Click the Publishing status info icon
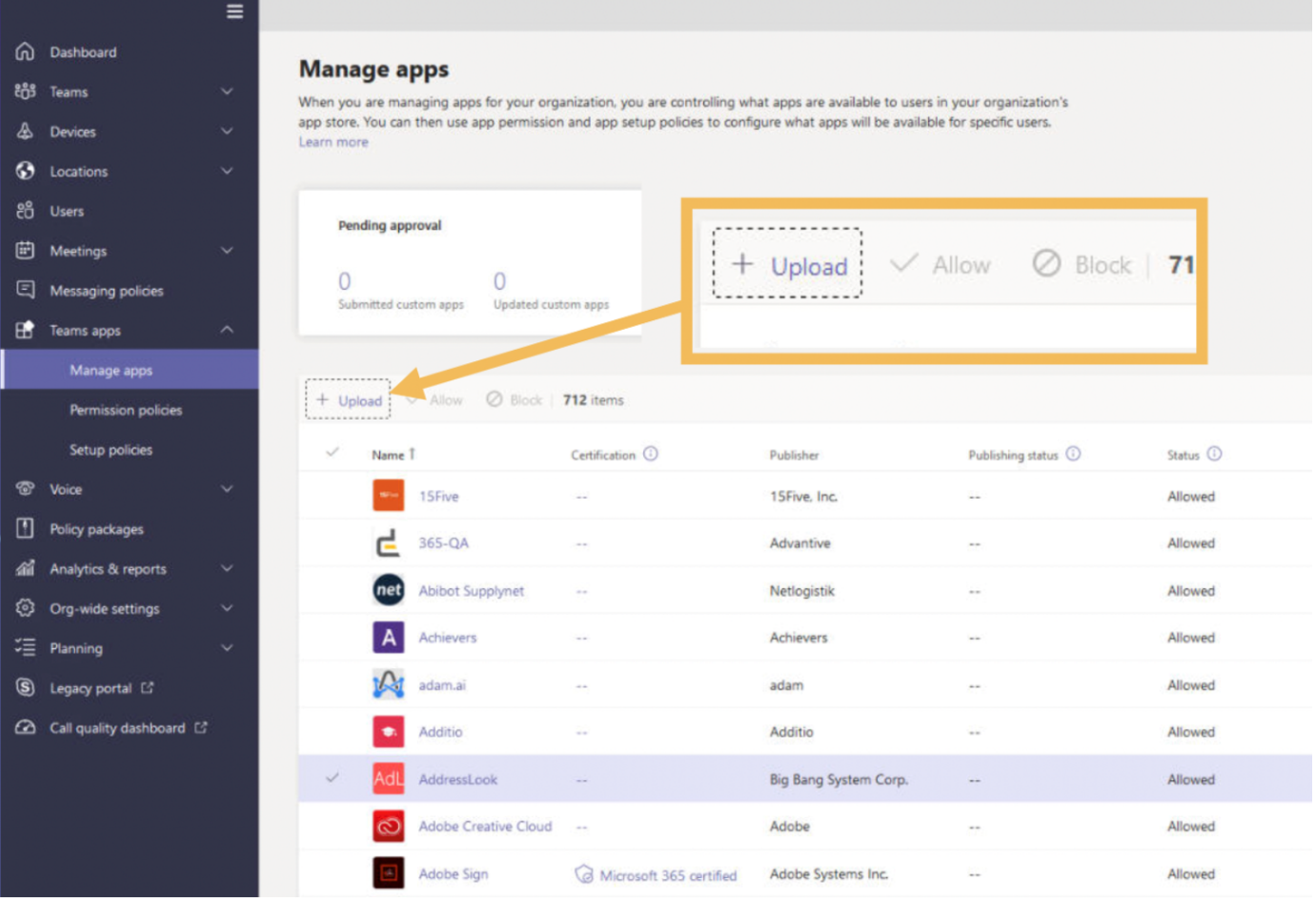Viewport: 1316px width, 900px height. [x=1074, y=454]
